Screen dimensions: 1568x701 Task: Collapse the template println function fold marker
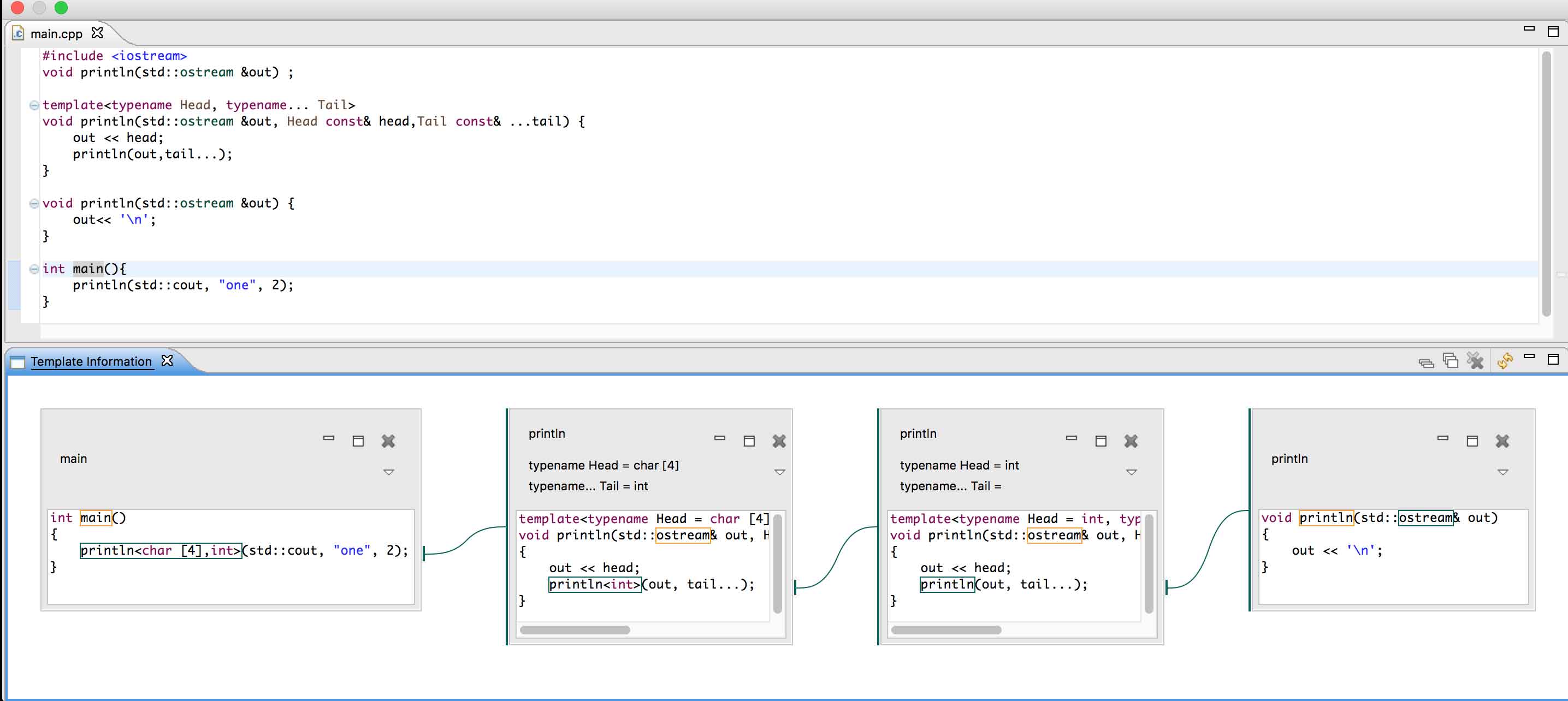(x=34, y=105)
